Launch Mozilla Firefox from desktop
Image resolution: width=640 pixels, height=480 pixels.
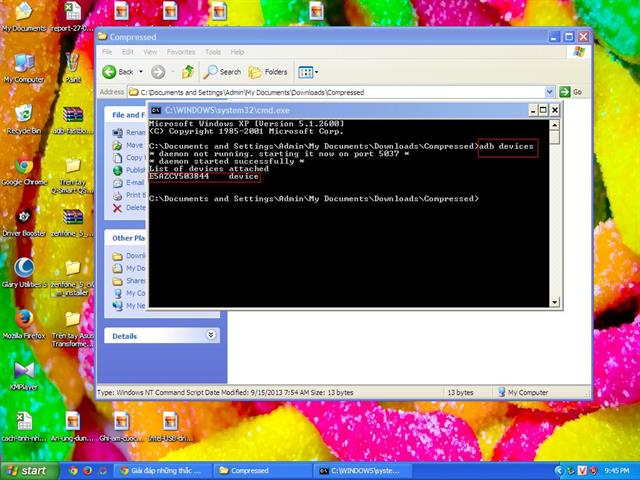[24, 324]
